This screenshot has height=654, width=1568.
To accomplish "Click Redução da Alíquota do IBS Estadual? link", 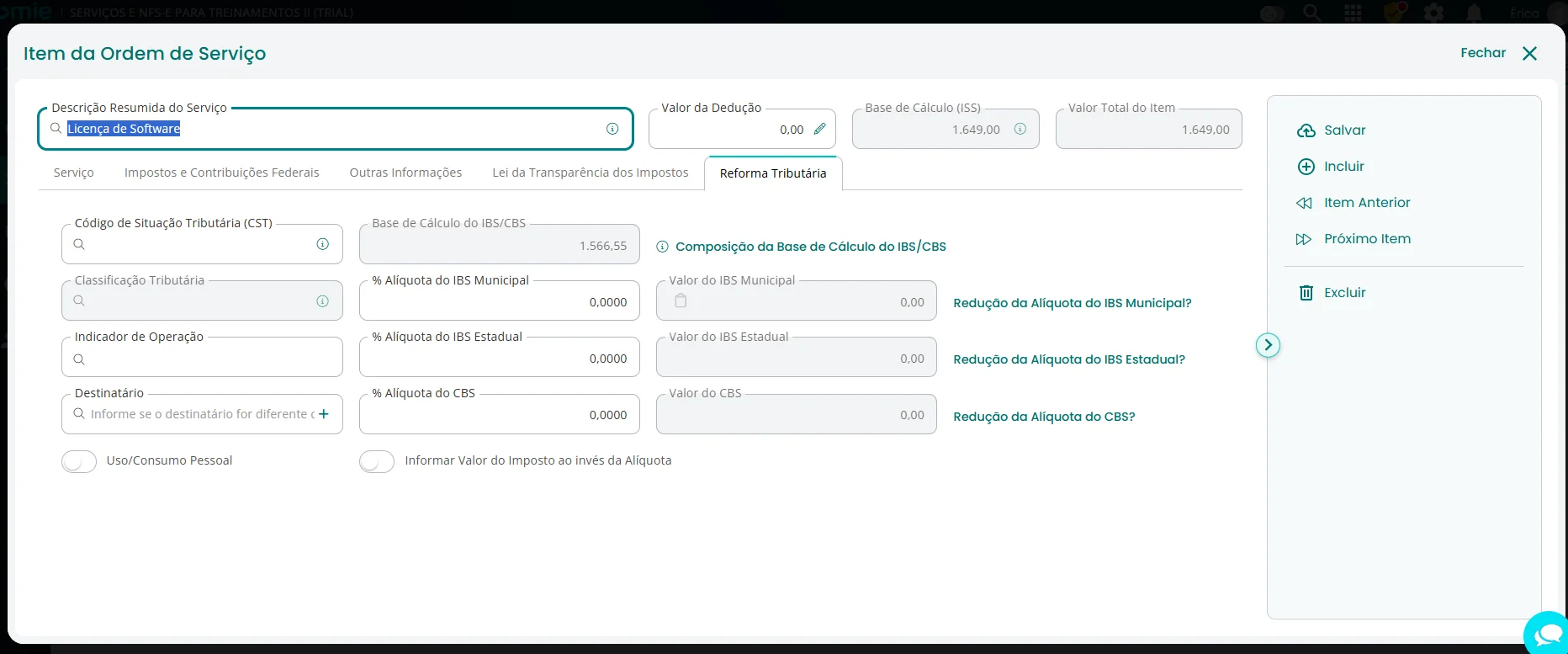I will point(1069,359).
